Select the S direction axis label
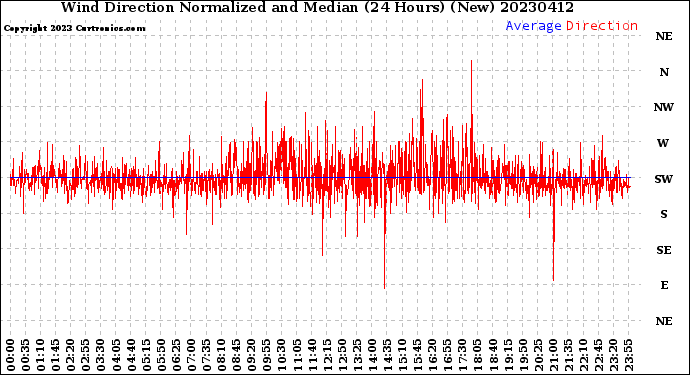This screenshot has width=690, height=375. pyautogui.click(x=664, y=214)
